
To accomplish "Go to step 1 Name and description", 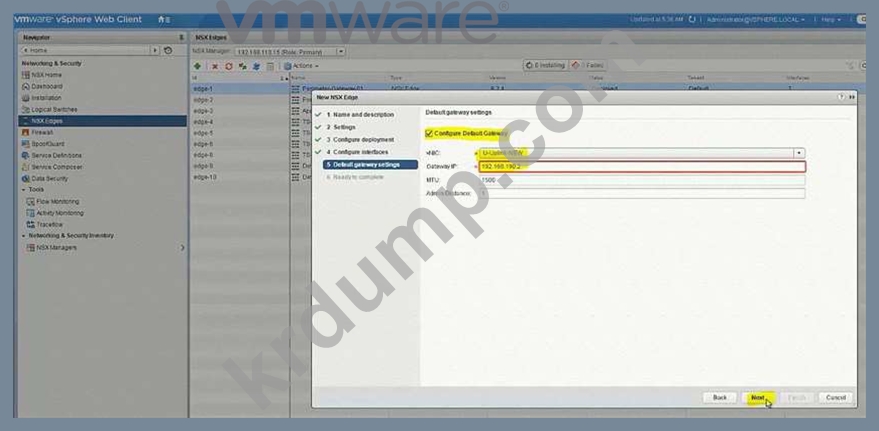I will [360, 114].
